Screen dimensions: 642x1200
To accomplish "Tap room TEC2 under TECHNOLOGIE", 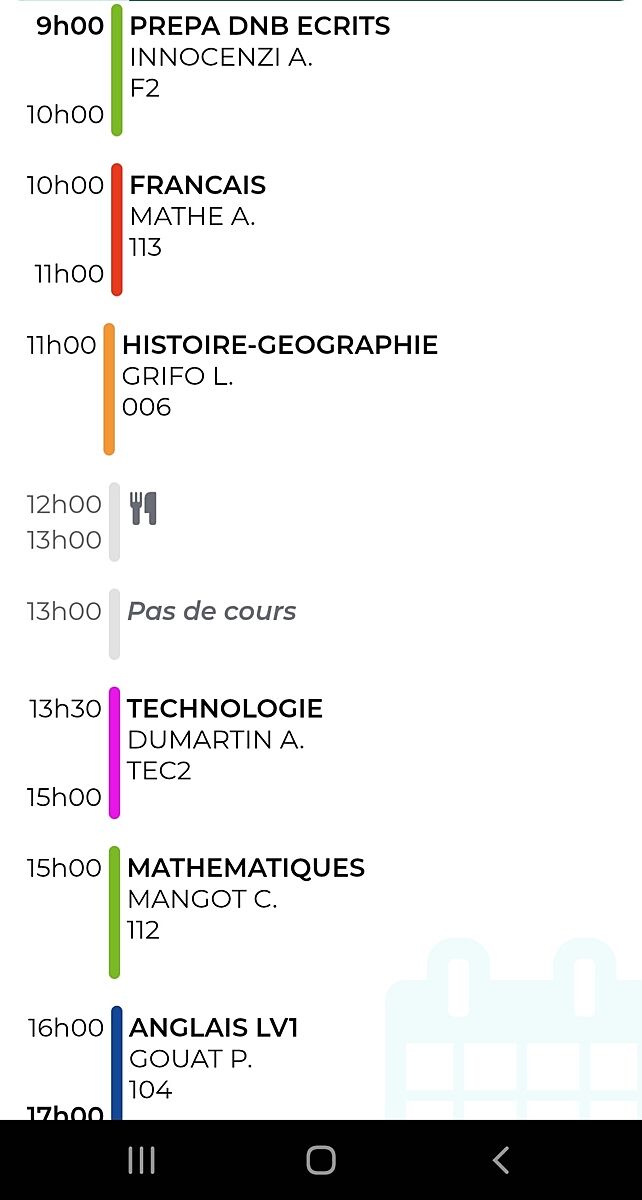I will click(159, 771).
